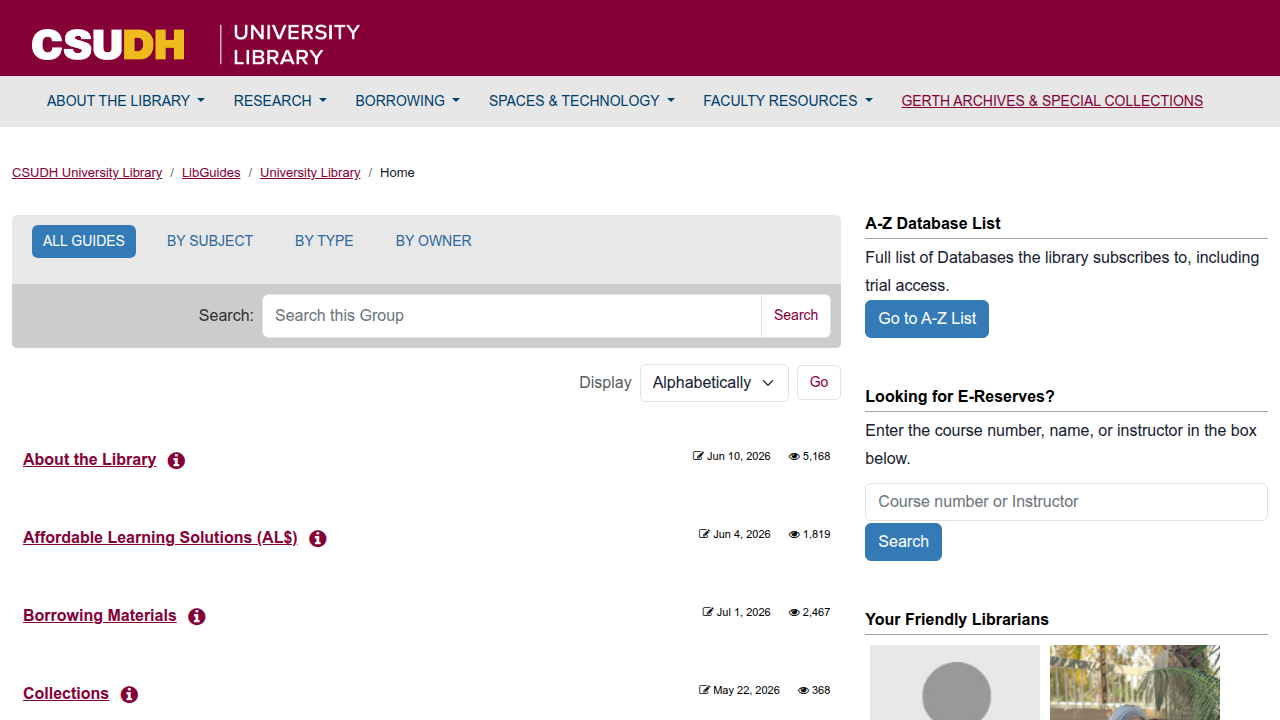The height and width of the screenshot is (720, 1280).
Task: Open the Display order dropdown
Action: [x=714, y=383]
